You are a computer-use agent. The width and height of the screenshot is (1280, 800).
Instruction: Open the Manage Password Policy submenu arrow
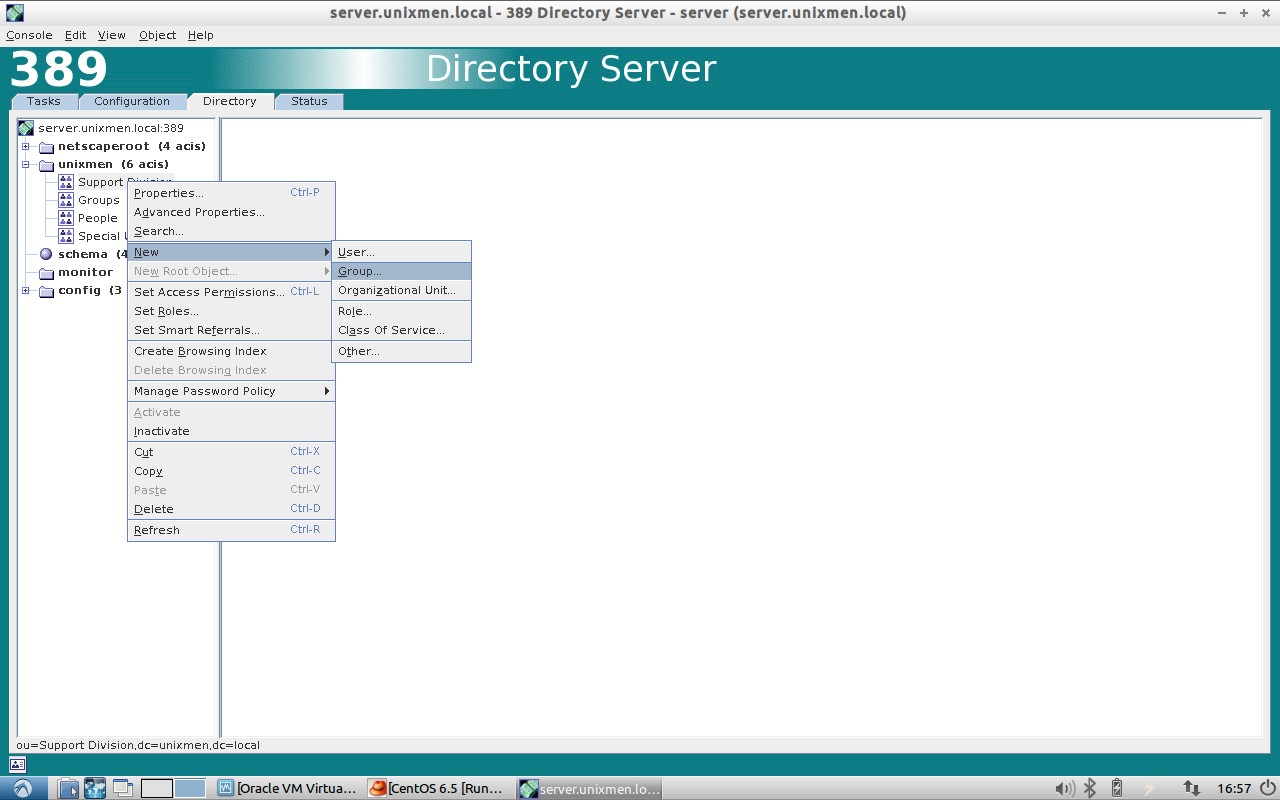pyautogui.click(x=326, y=391)
